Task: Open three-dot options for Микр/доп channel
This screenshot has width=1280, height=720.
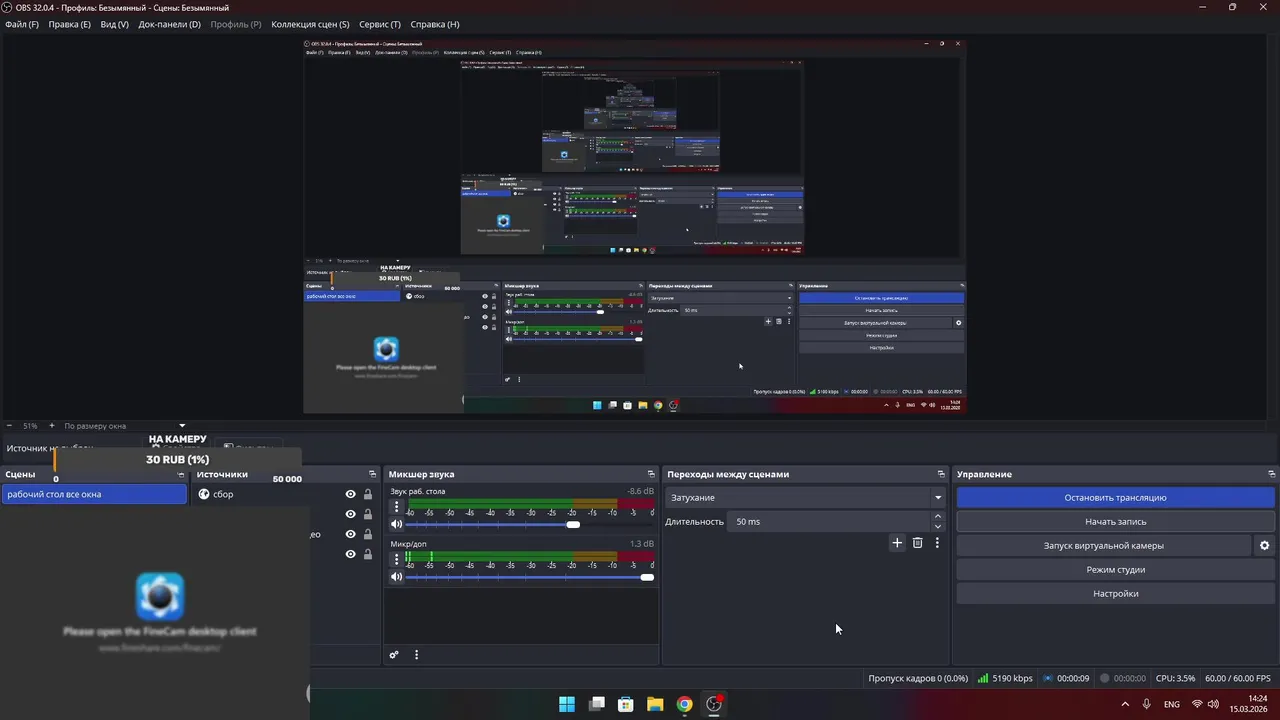Action: (x=396, y=560)
